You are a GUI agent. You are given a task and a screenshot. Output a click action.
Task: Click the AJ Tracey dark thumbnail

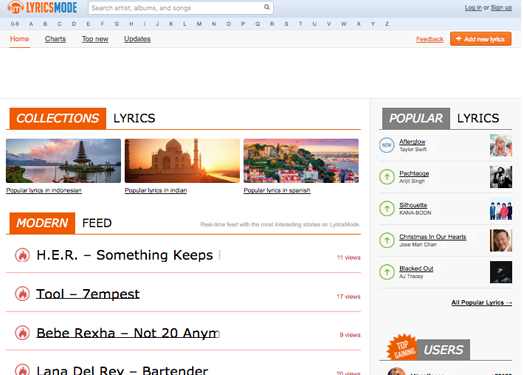[x=501, y=272]
